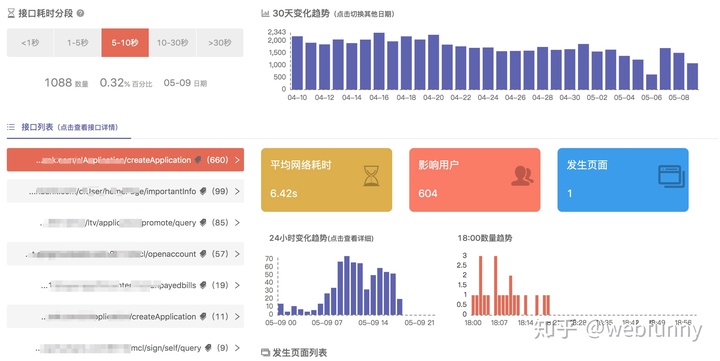Screen dimensions: 720x361
Task: Click tag icon in createApplication (11) row
Action: click(x=203, y=316)
